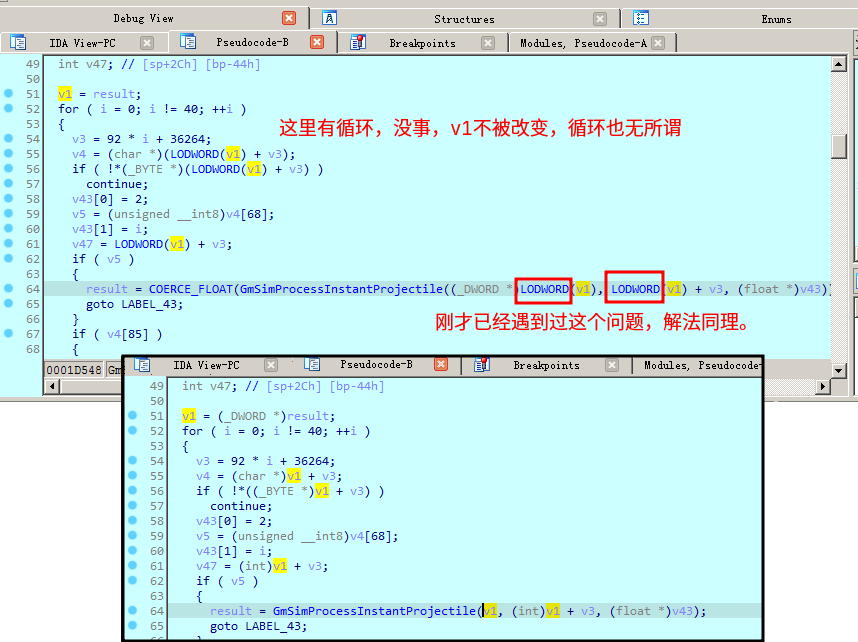Click 'goto LABEL_43;' on line 65 in top view
This screenshot has width=858, height=642.
(134, 304)
